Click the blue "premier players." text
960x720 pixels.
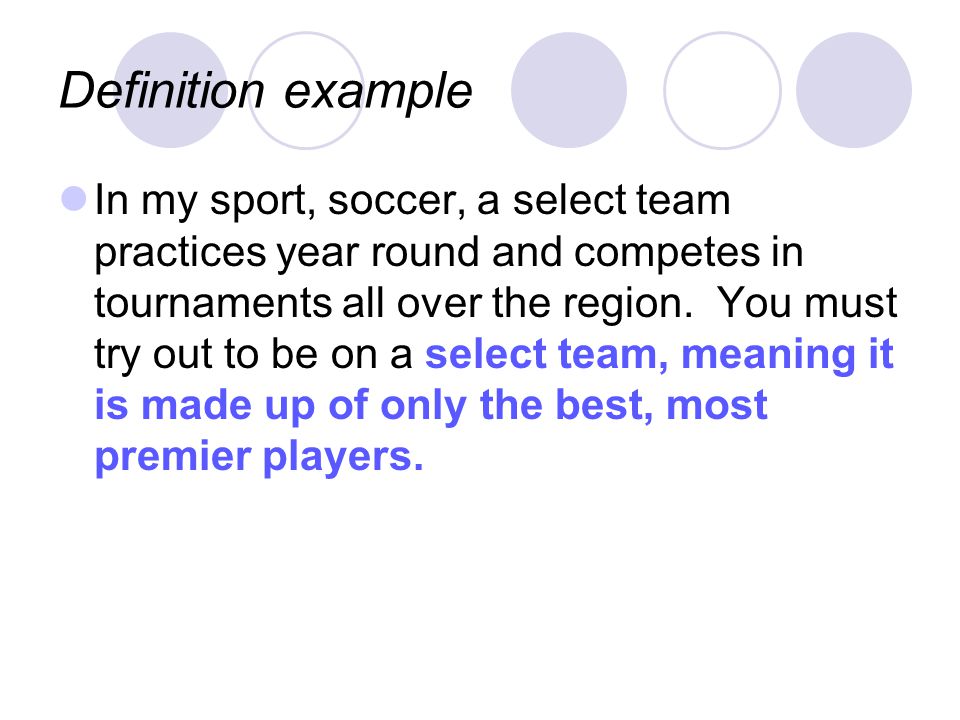tap(259, 457)
